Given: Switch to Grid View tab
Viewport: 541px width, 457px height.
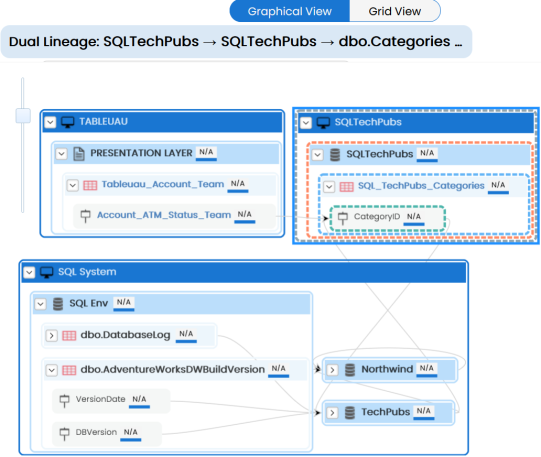Looking at the screenshot, I should (x=395, y=11).
